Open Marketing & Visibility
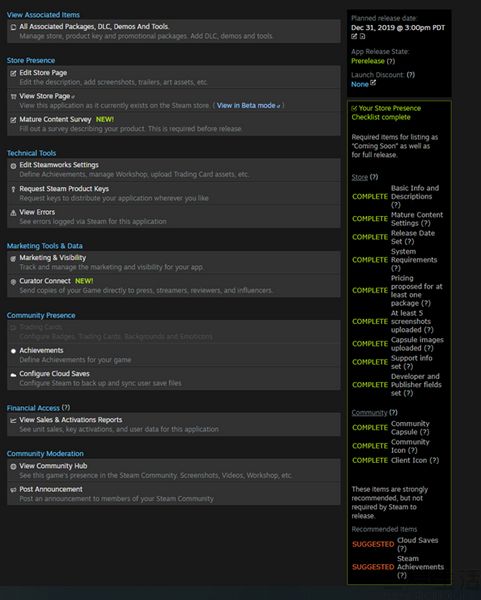Image resolution: width=481 pixels, height=600 pixels. (53, 258)
